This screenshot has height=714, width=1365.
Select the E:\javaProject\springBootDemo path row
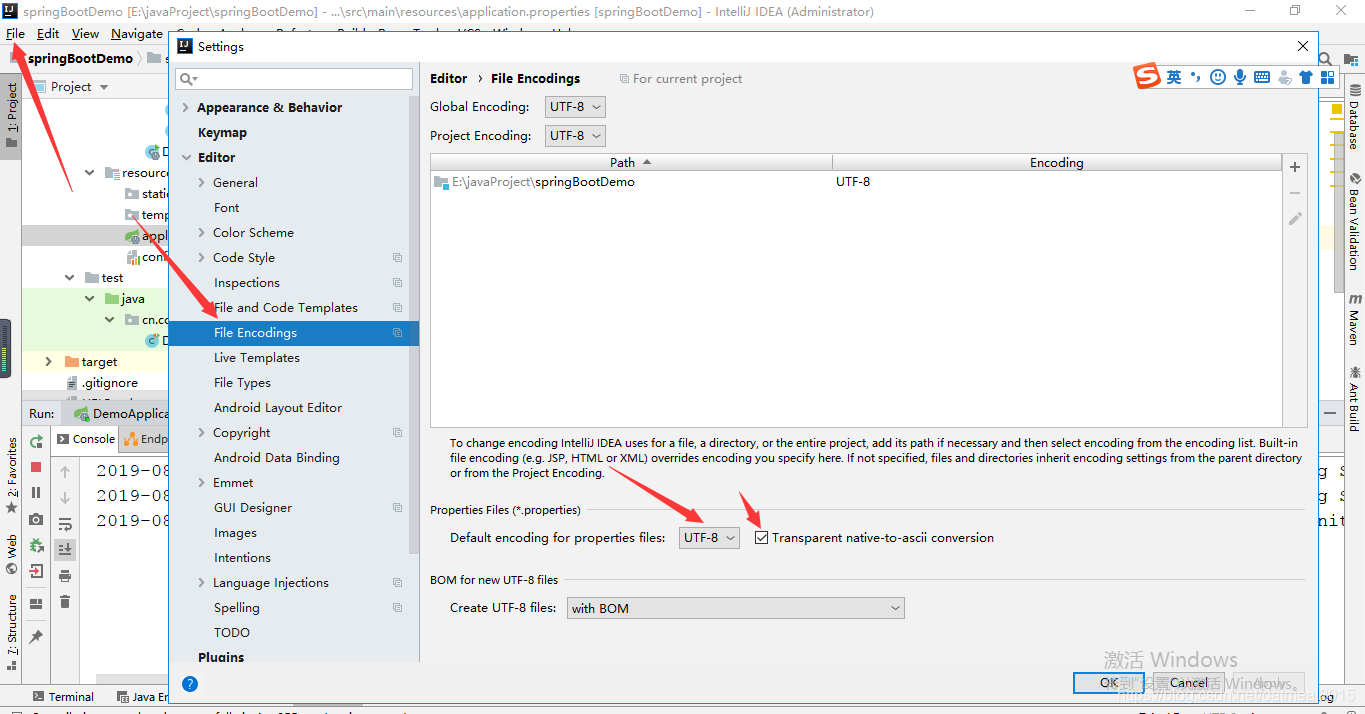tap(856, 182)
